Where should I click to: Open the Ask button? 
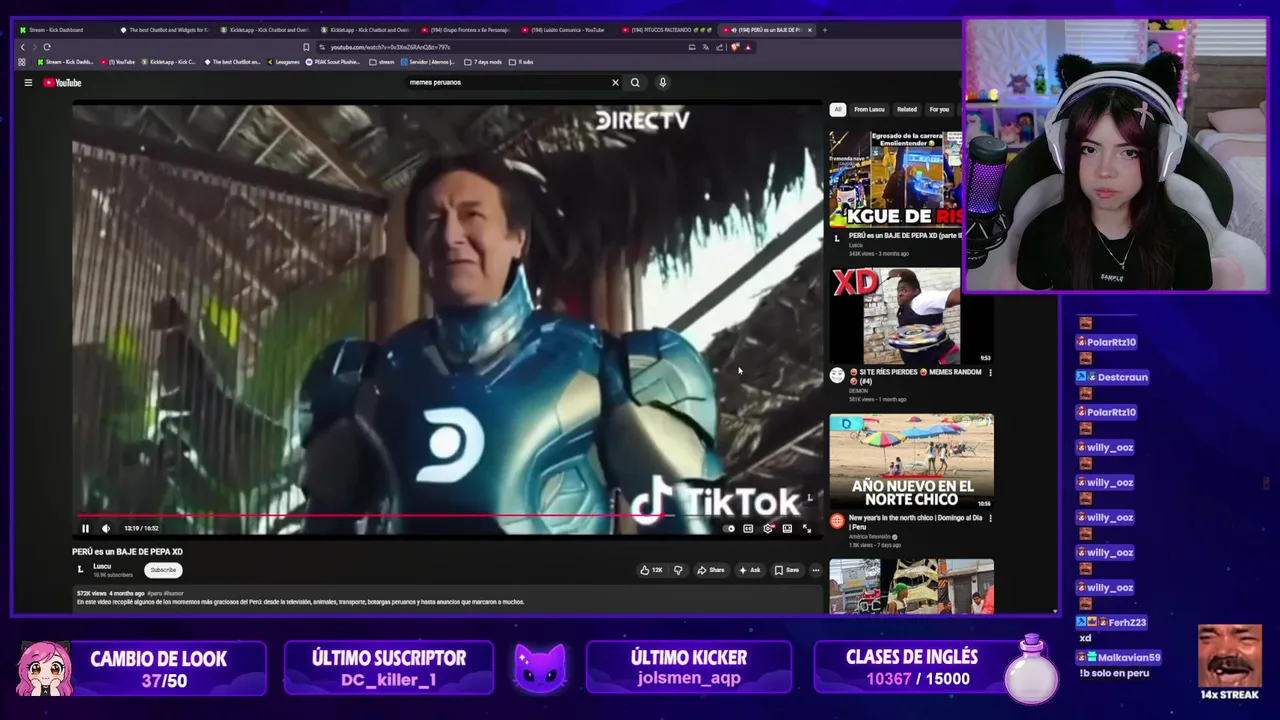pyautogui.click(x=749, y=570)
